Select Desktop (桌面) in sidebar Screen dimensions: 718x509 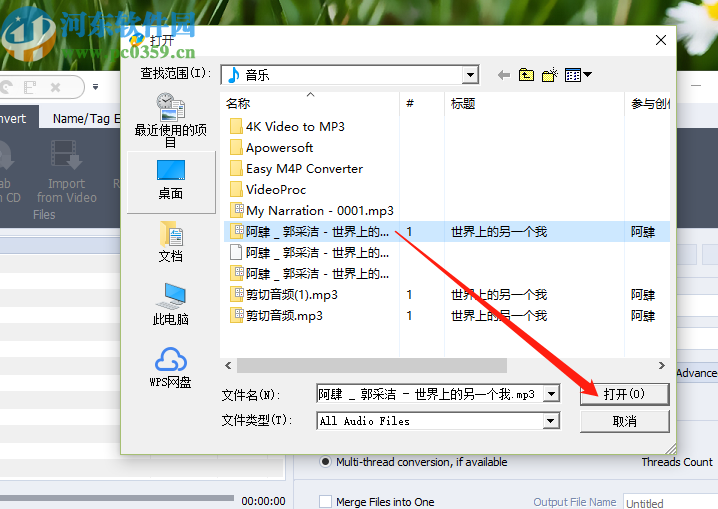point(171,181)
